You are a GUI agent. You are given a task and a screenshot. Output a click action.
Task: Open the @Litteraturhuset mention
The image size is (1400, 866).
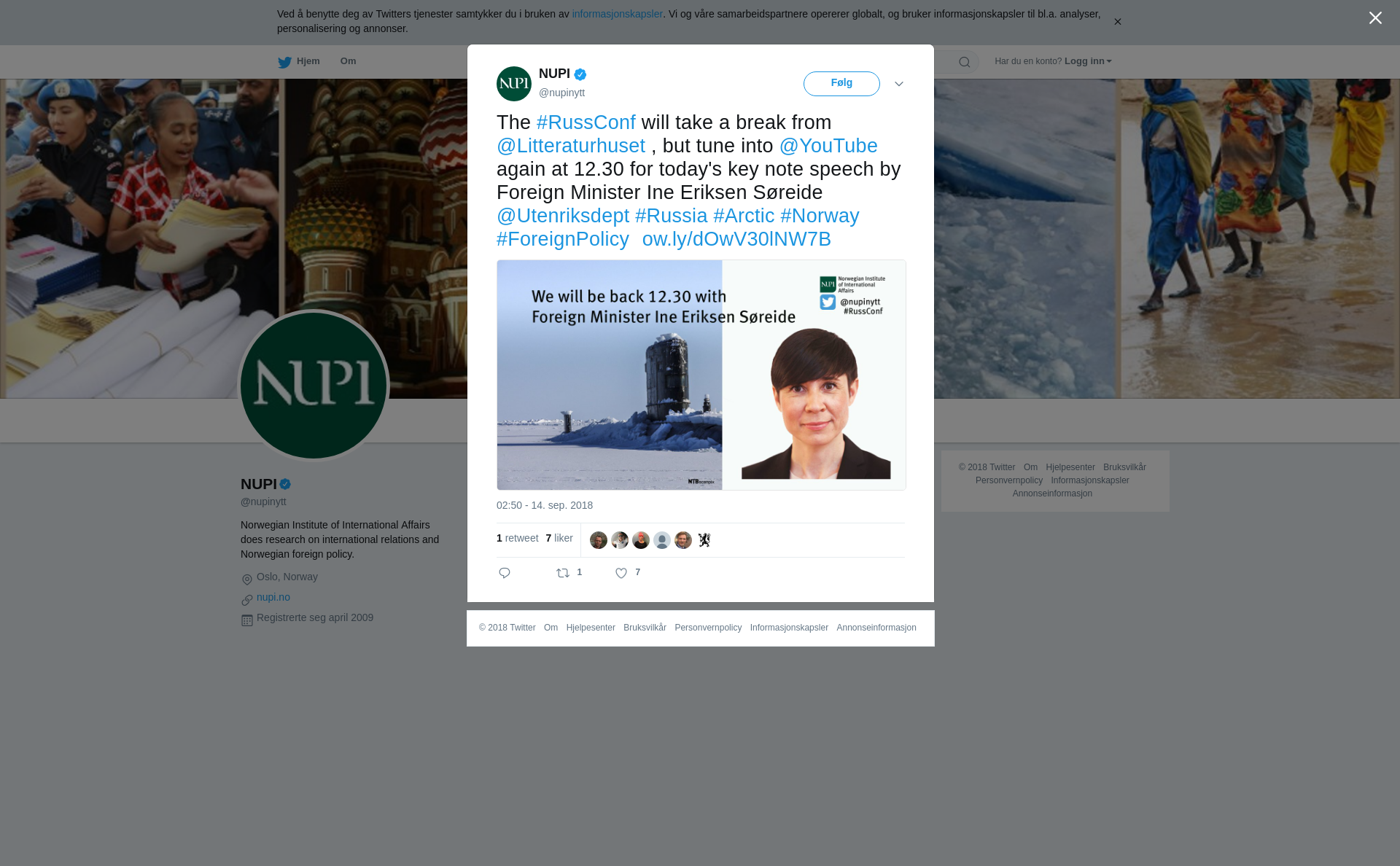tap(571, 146)
